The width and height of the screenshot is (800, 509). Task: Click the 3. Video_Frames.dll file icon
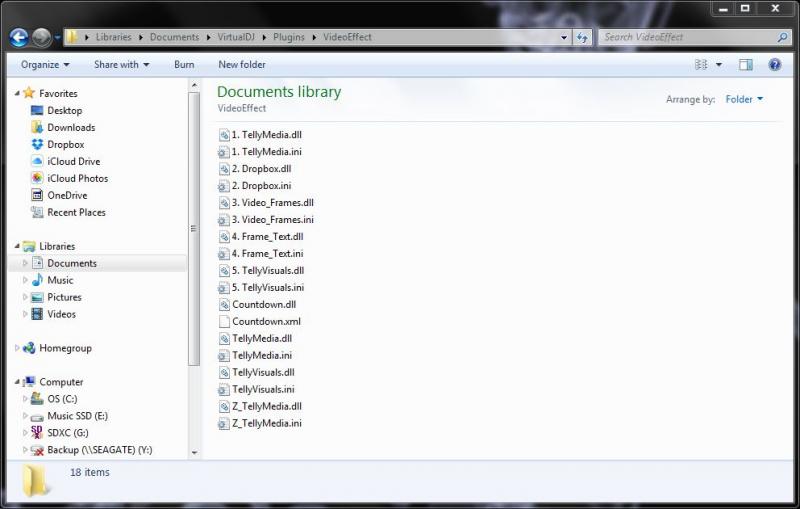pos(224,202)
